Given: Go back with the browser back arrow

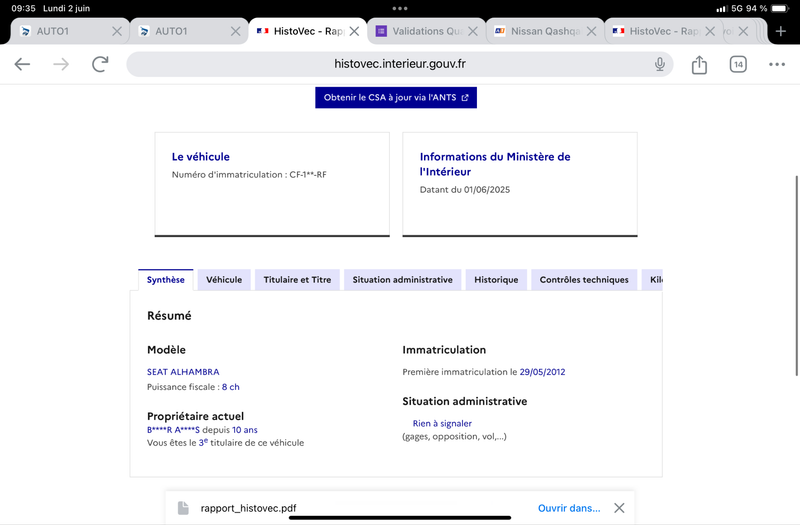Looking at the screenshot, I should click(22, 64).
